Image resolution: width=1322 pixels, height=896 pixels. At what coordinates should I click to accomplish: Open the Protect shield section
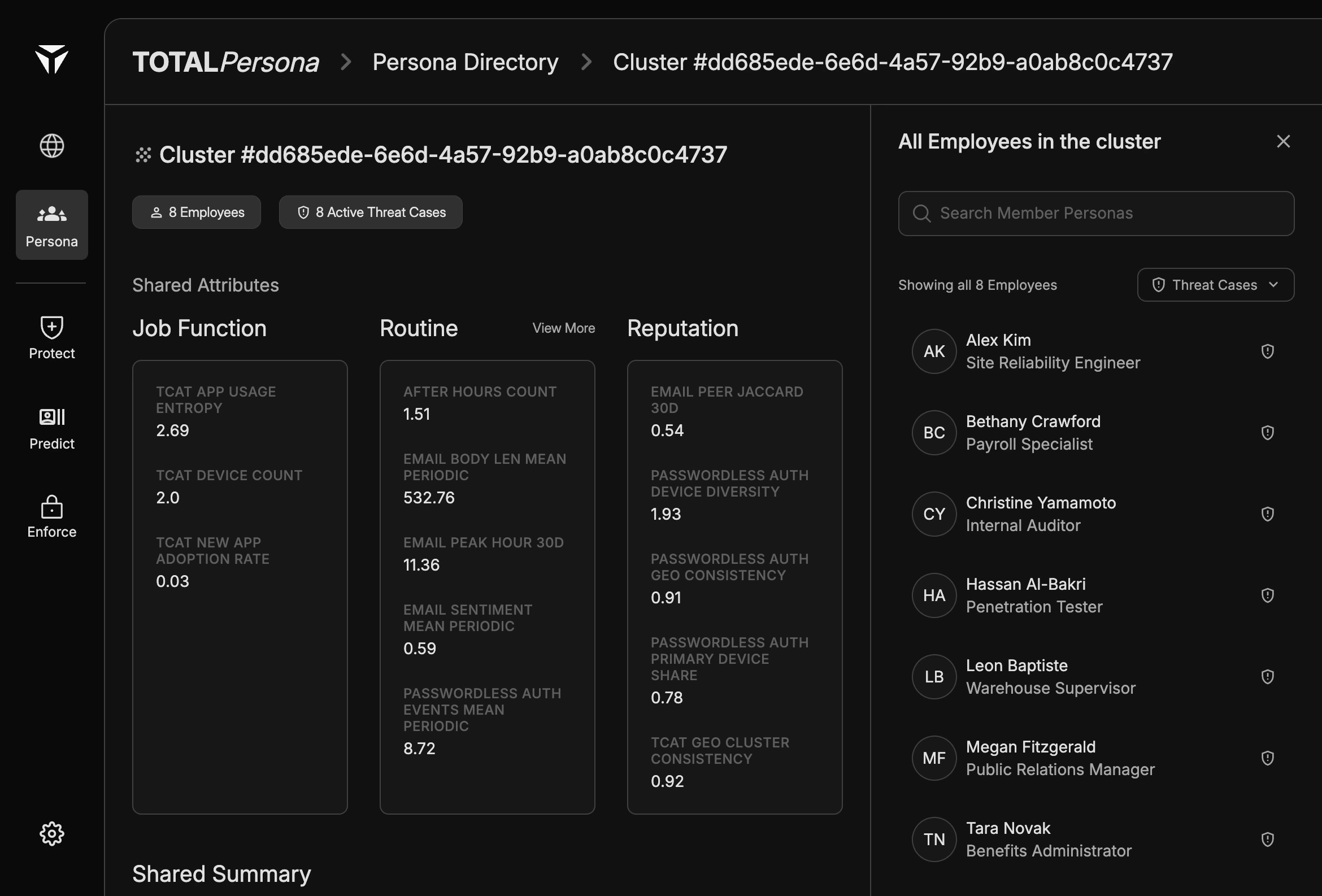click(x=52, y=338)
